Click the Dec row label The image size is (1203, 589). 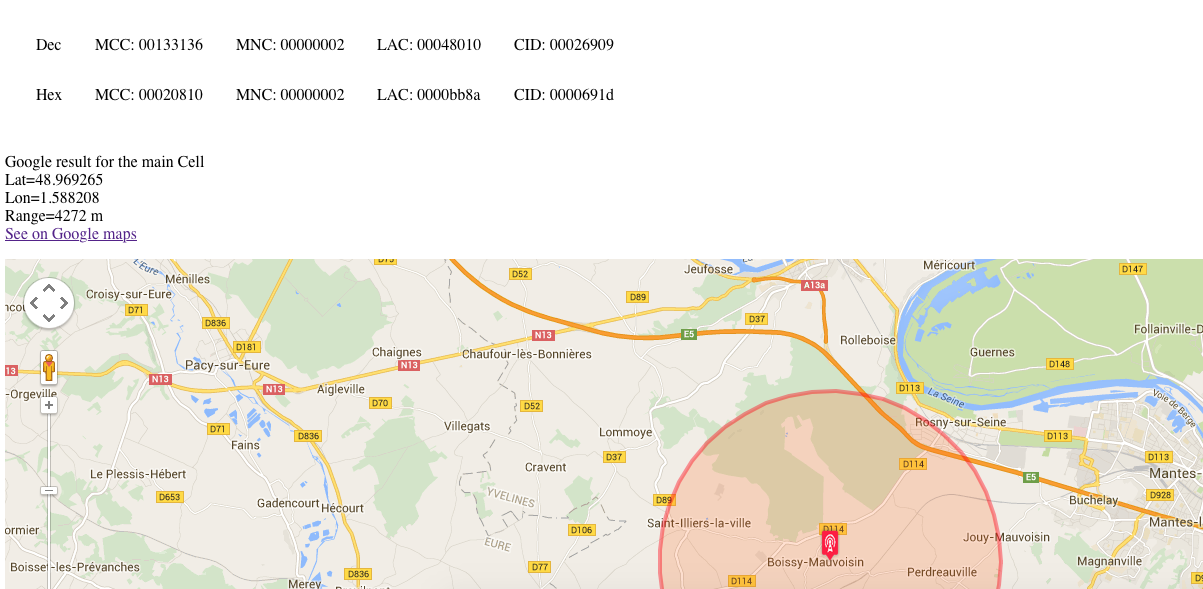point(49,45)
